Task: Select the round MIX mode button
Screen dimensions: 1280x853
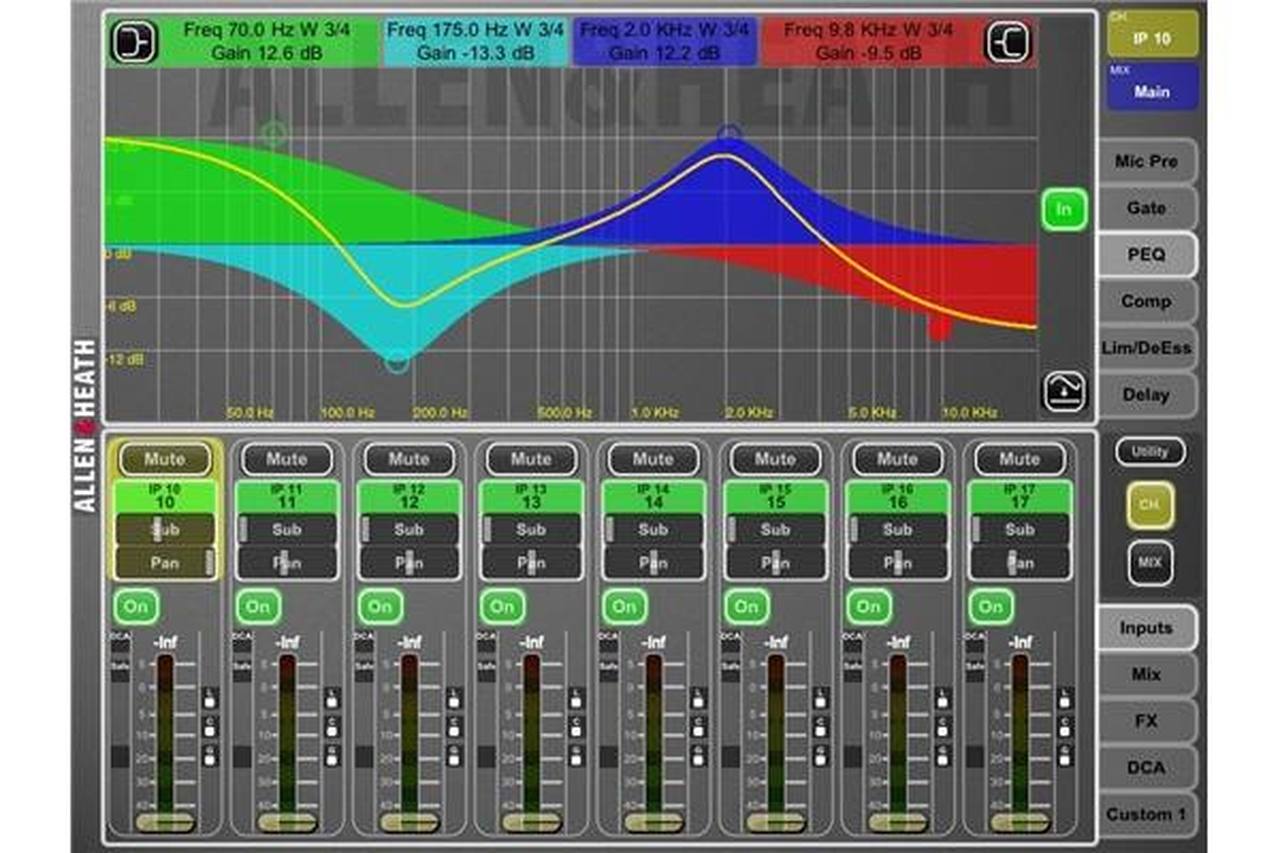Action: click(x=1150, y=563)
